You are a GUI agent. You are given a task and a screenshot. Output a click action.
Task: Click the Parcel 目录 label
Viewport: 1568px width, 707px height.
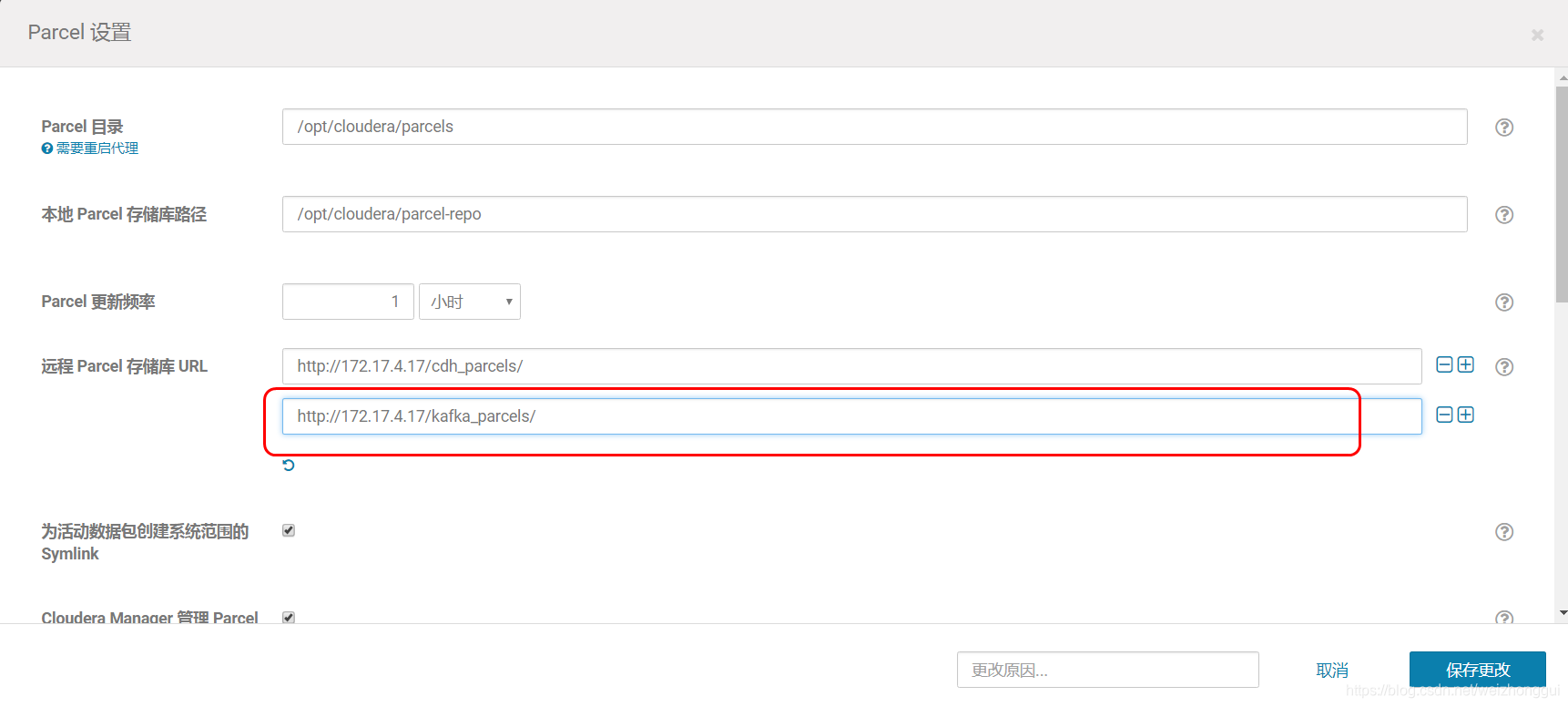pos(82,127)
